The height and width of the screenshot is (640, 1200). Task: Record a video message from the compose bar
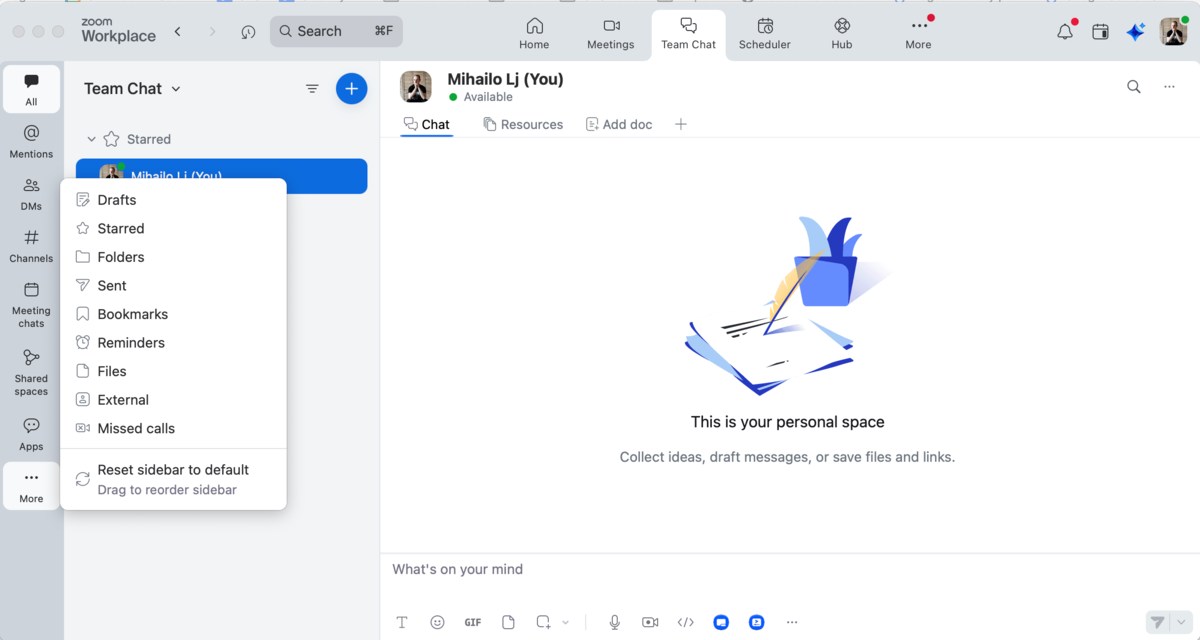[650, 621]
